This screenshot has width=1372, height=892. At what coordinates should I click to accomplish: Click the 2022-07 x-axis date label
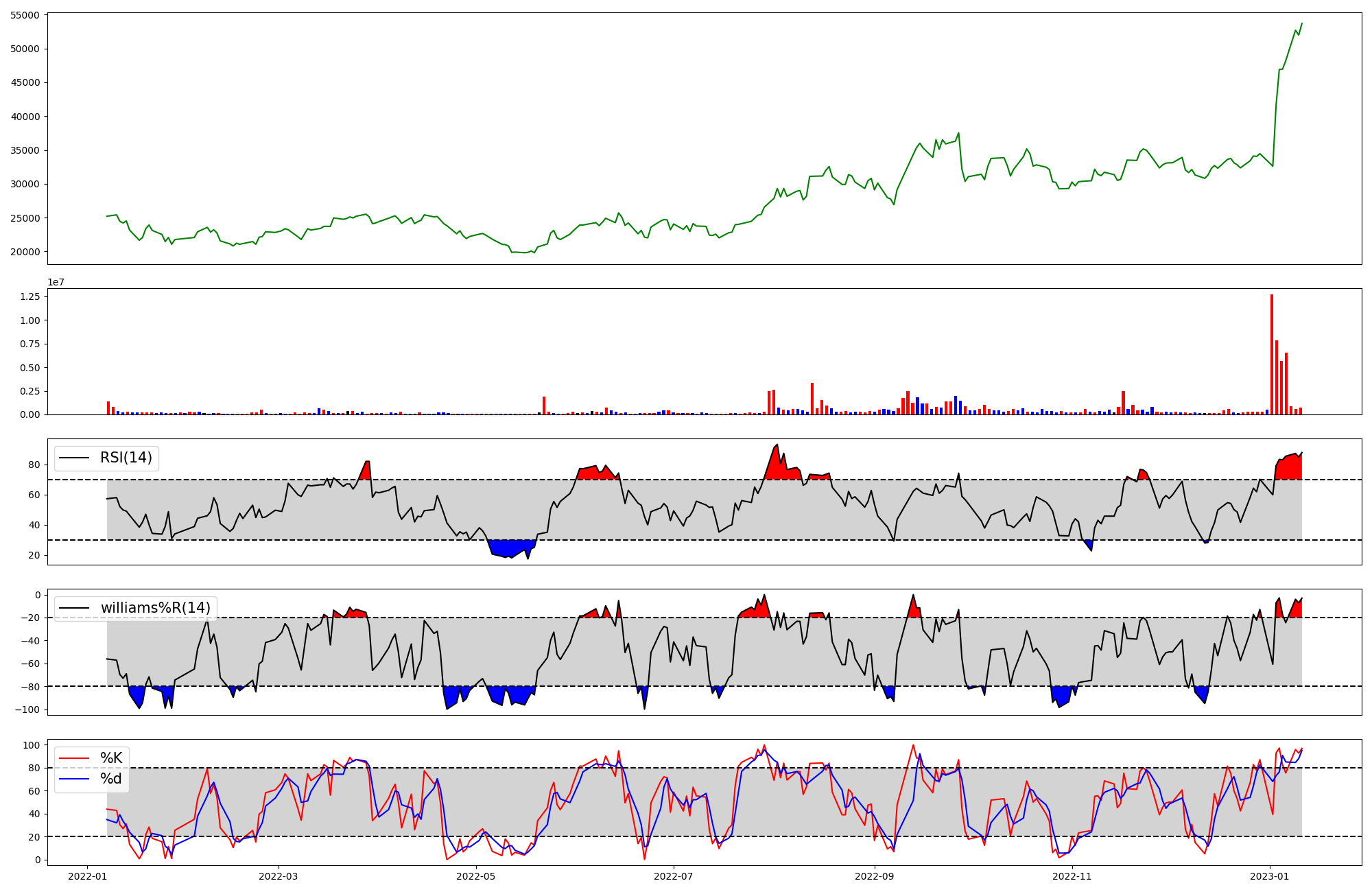point(674,876)
